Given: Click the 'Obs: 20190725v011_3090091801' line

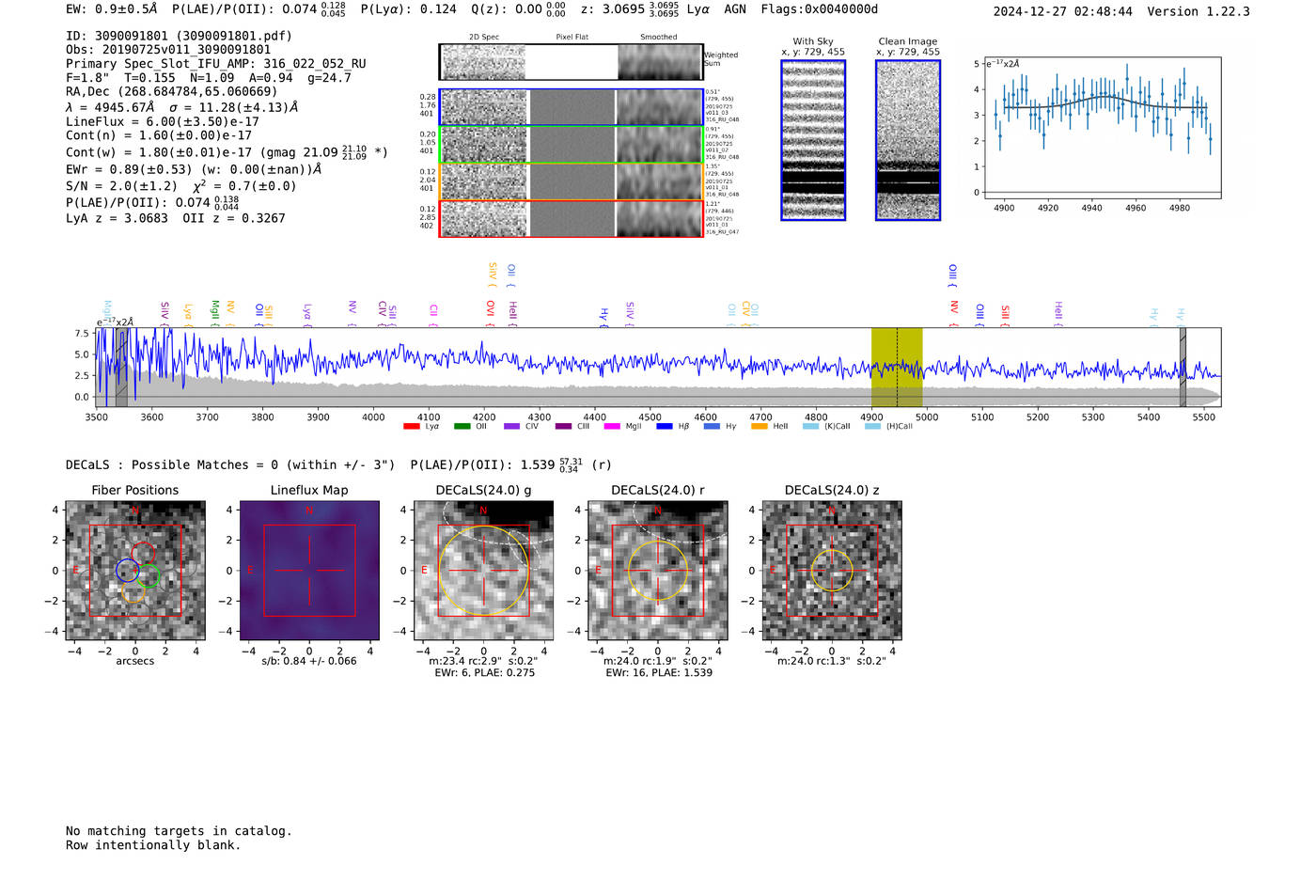Looking at the screenshot, I should [x=168, y=50].
